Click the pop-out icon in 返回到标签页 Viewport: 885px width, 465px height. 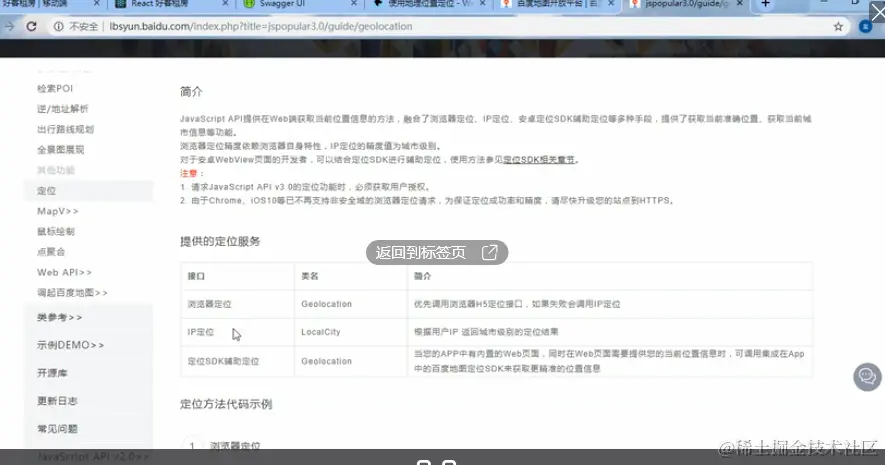point(489,252)
